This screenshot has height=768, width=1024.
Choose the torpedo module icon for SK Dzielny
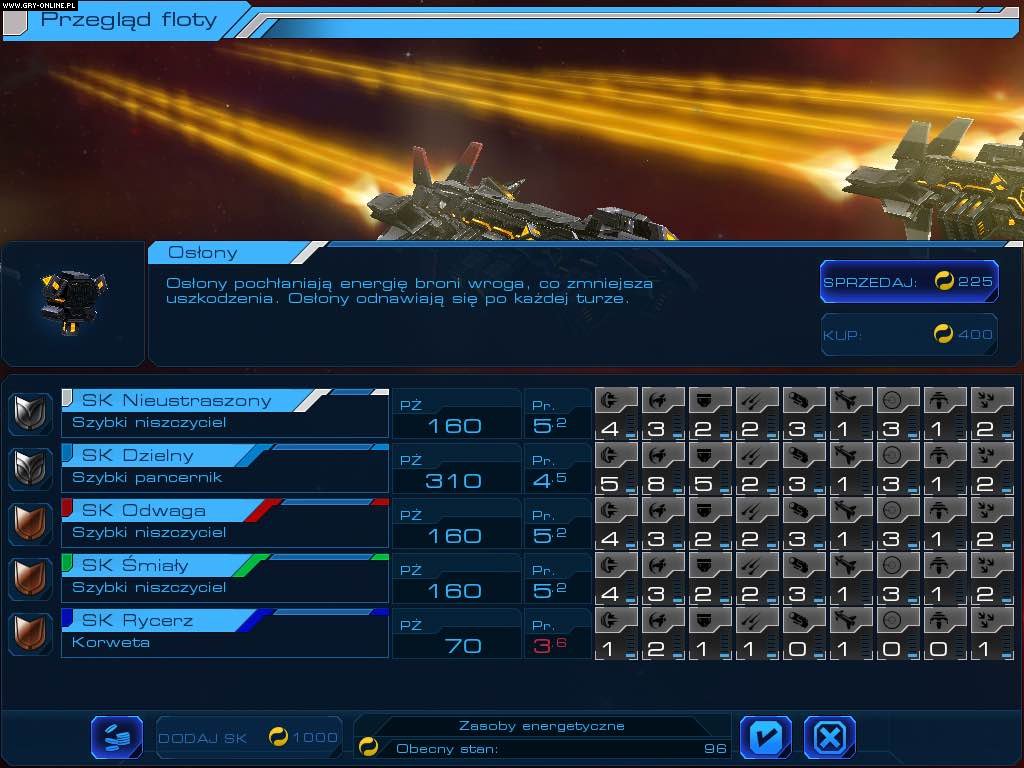point(851,455)
